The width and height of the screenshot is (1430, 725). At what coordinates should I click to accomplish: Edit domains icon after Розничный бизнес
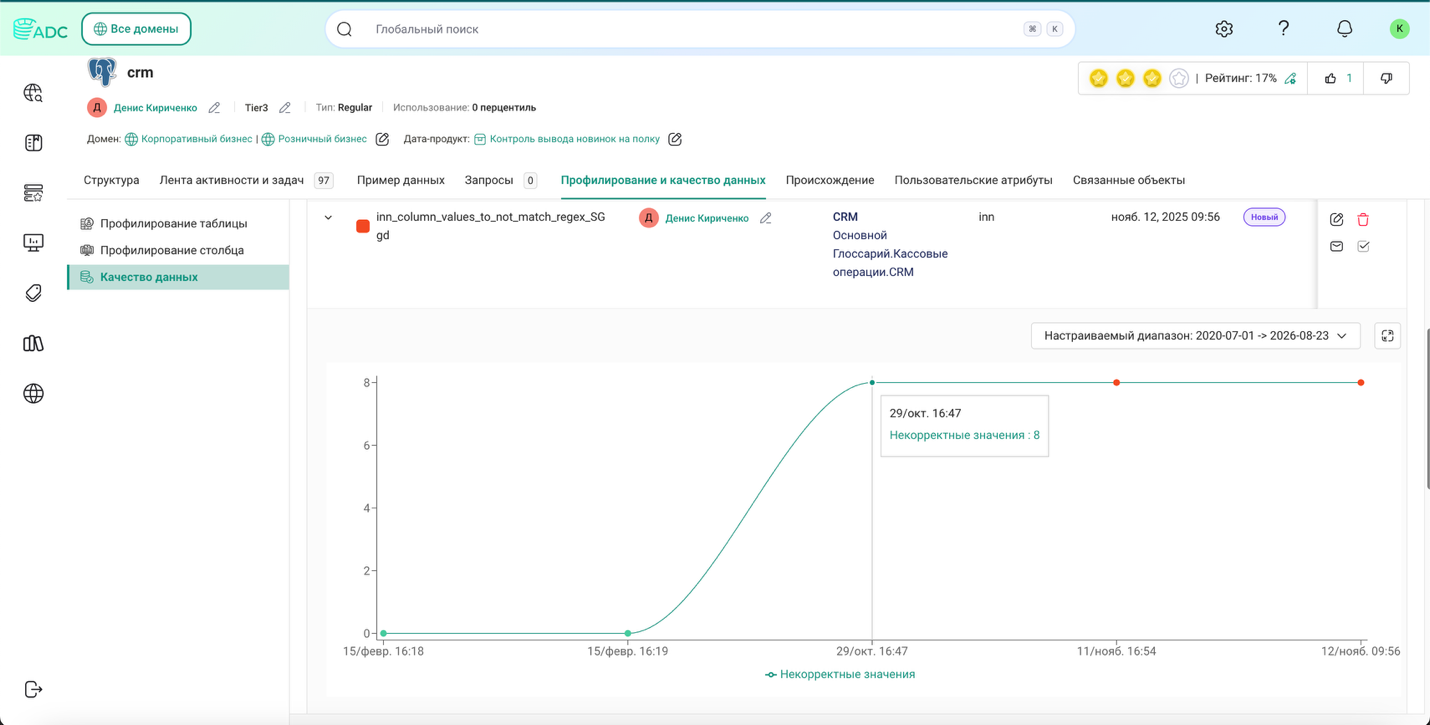pos(382,139)
